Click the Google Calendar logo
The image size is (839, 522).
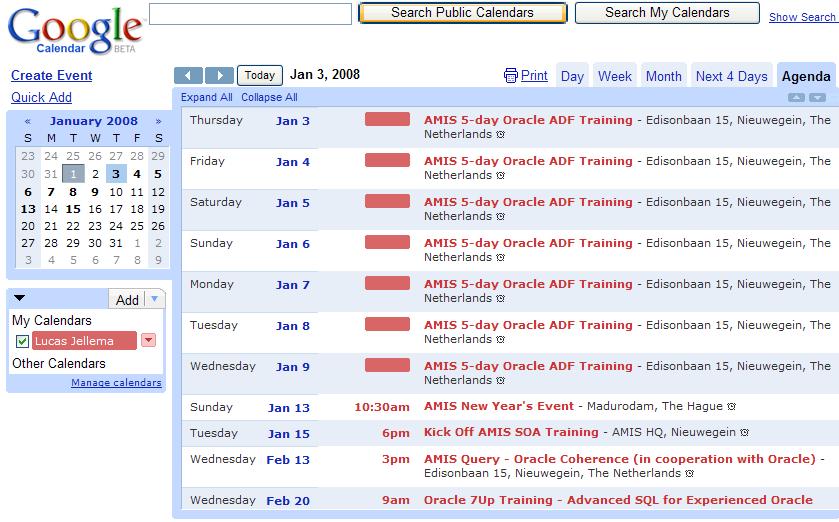[74, 30]
